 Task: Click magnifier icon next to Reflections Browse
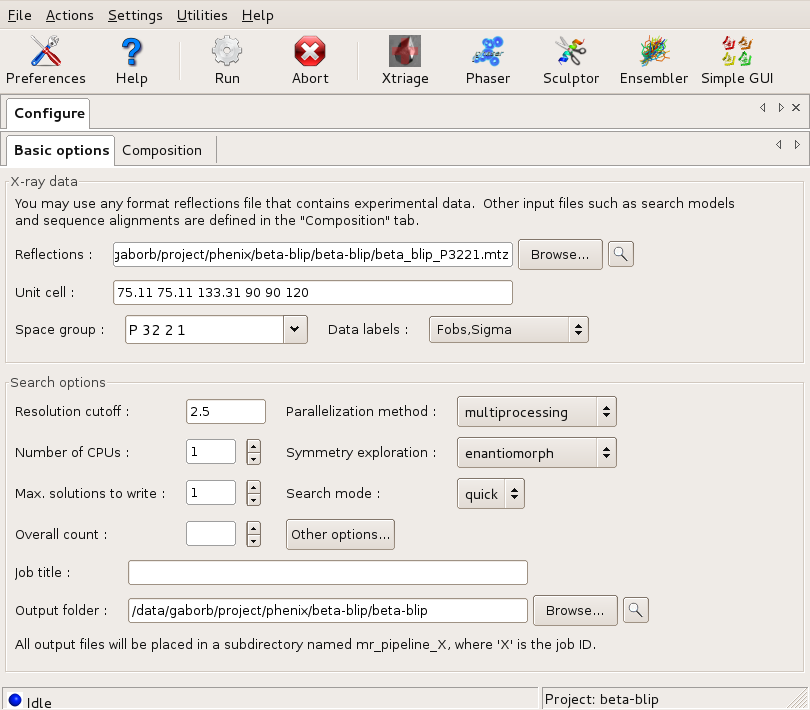pyautogui.click(x=620, y=254)
